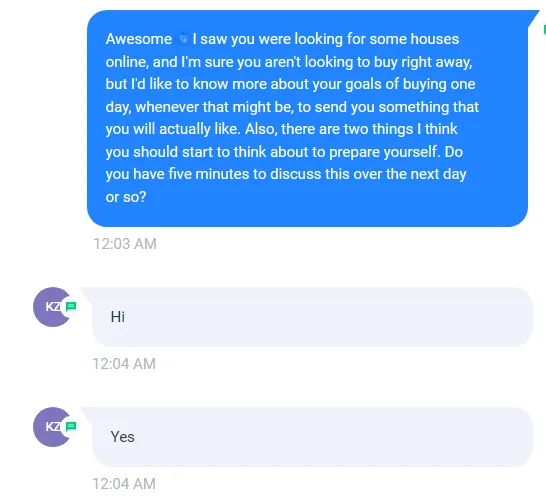The image size is (546, 496).
Task: Select the blue outgoing message bubble
Action: pyautogui.click(x=307, y=118)
